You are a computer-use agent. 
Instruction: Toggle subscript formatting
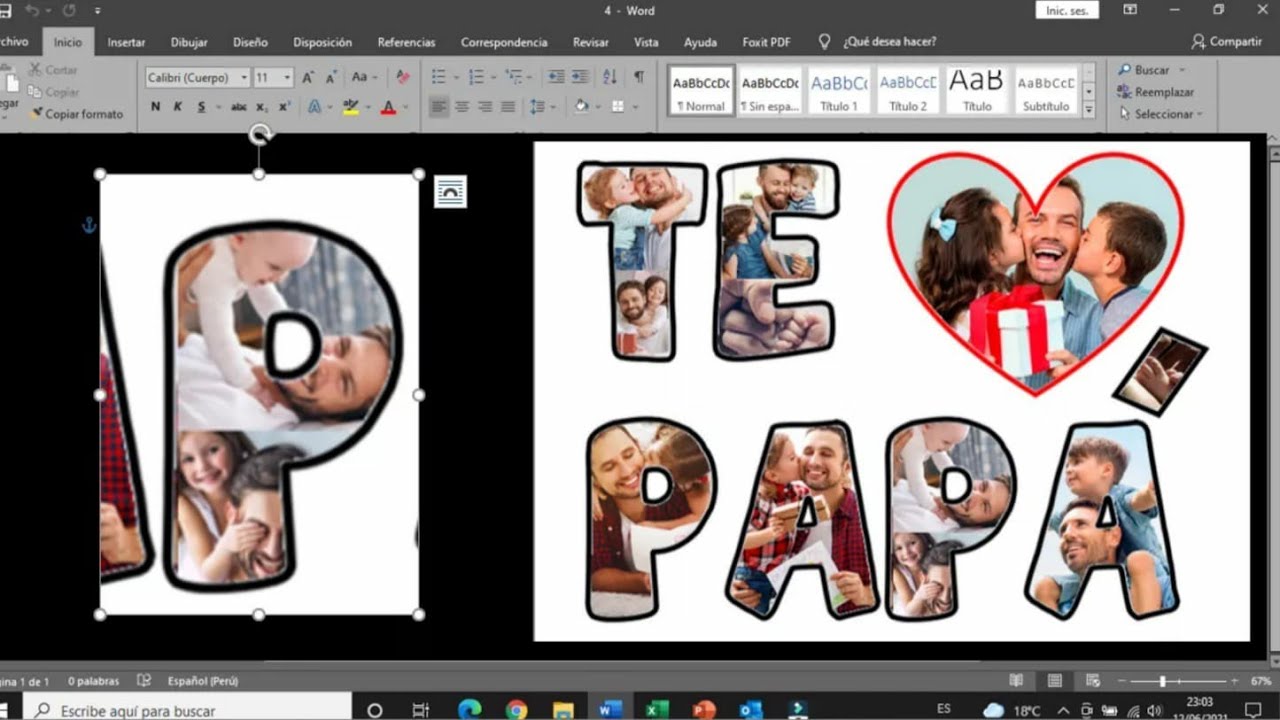pos(262,107)
